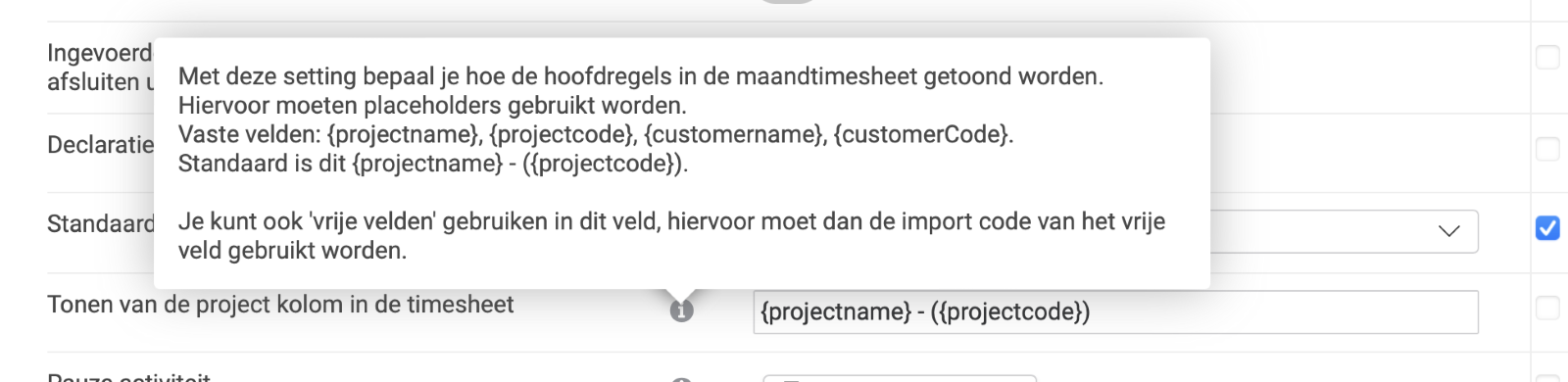The width and height of the screenshot is (1568, 382).
Task: Click the tooltip's first line 'Met deze setting'
Action: click(x=641, y=76)
